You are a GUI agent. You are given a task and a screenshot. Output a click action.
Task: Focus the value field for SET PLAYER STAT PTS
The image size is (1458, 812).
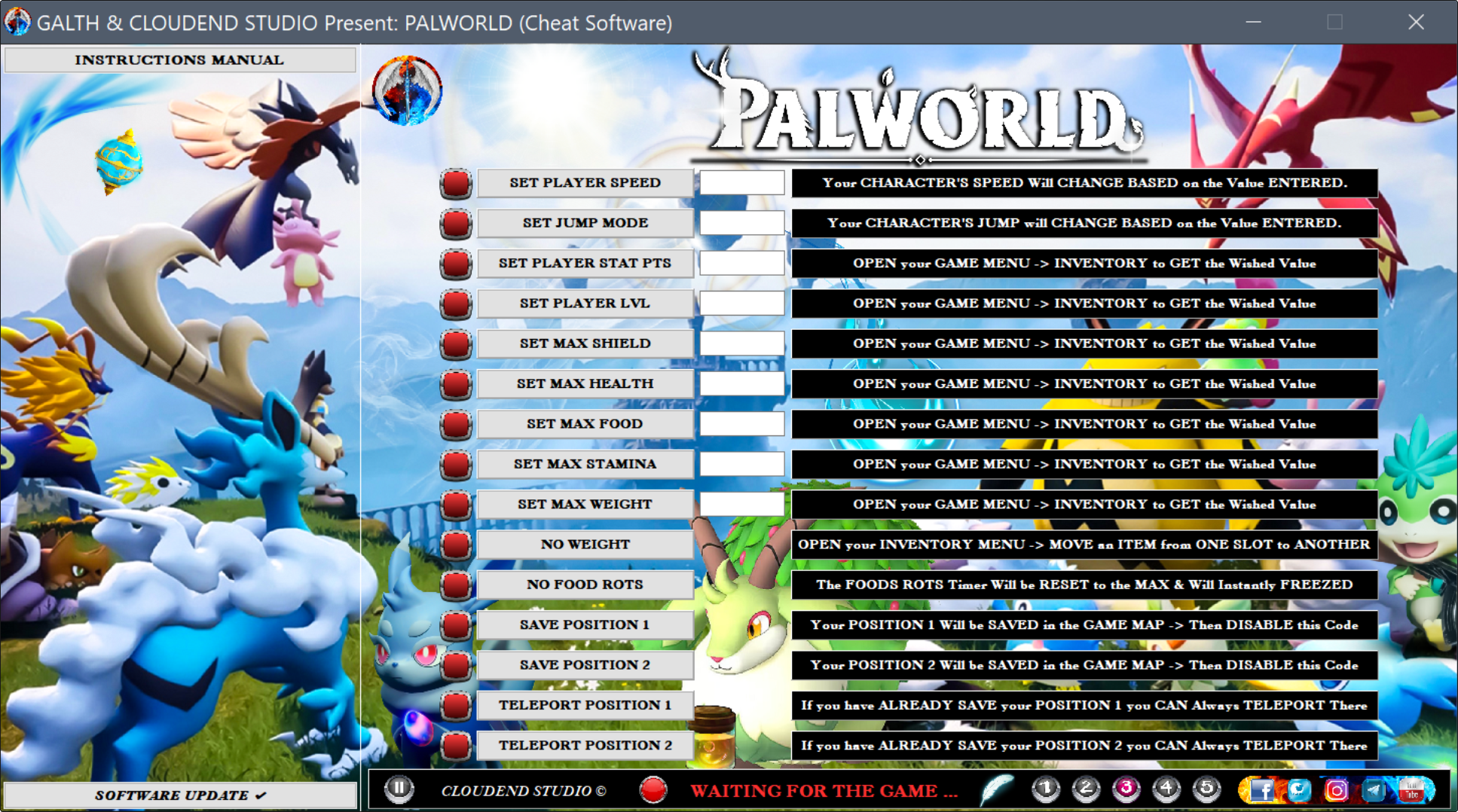742,263
